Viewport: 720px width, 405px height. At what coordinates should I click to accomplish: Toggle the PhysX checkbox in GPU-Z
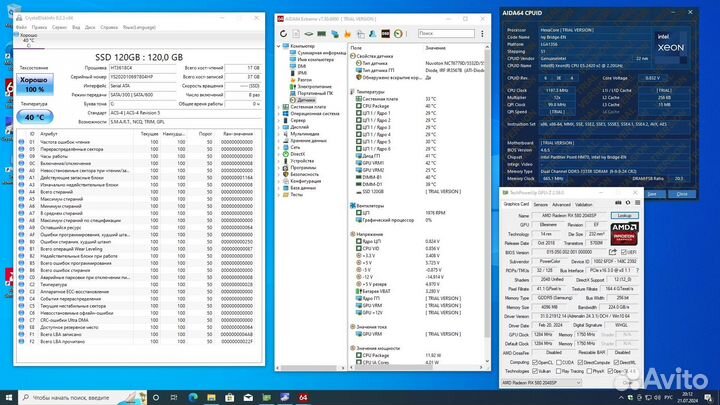pos(589,371)
